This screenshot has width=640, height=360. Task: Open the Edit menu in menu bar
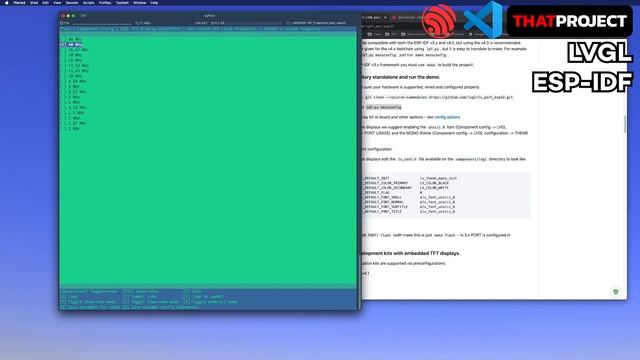pos(45,2)
